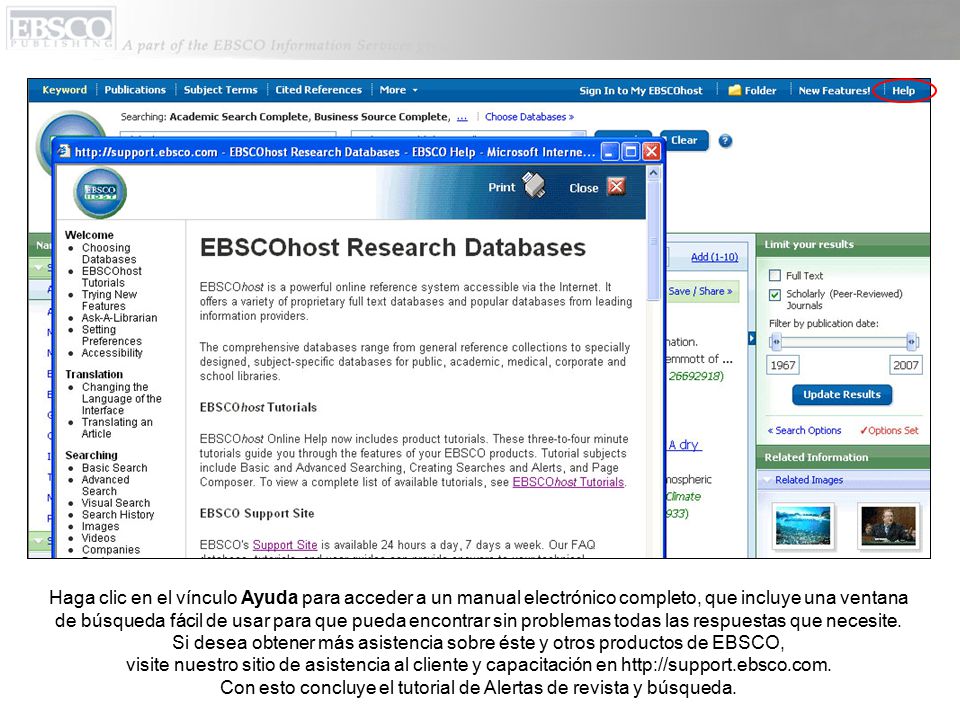Collapse the Related Images section
Viewport: 960px width, 720px height.
click(766, 480)
